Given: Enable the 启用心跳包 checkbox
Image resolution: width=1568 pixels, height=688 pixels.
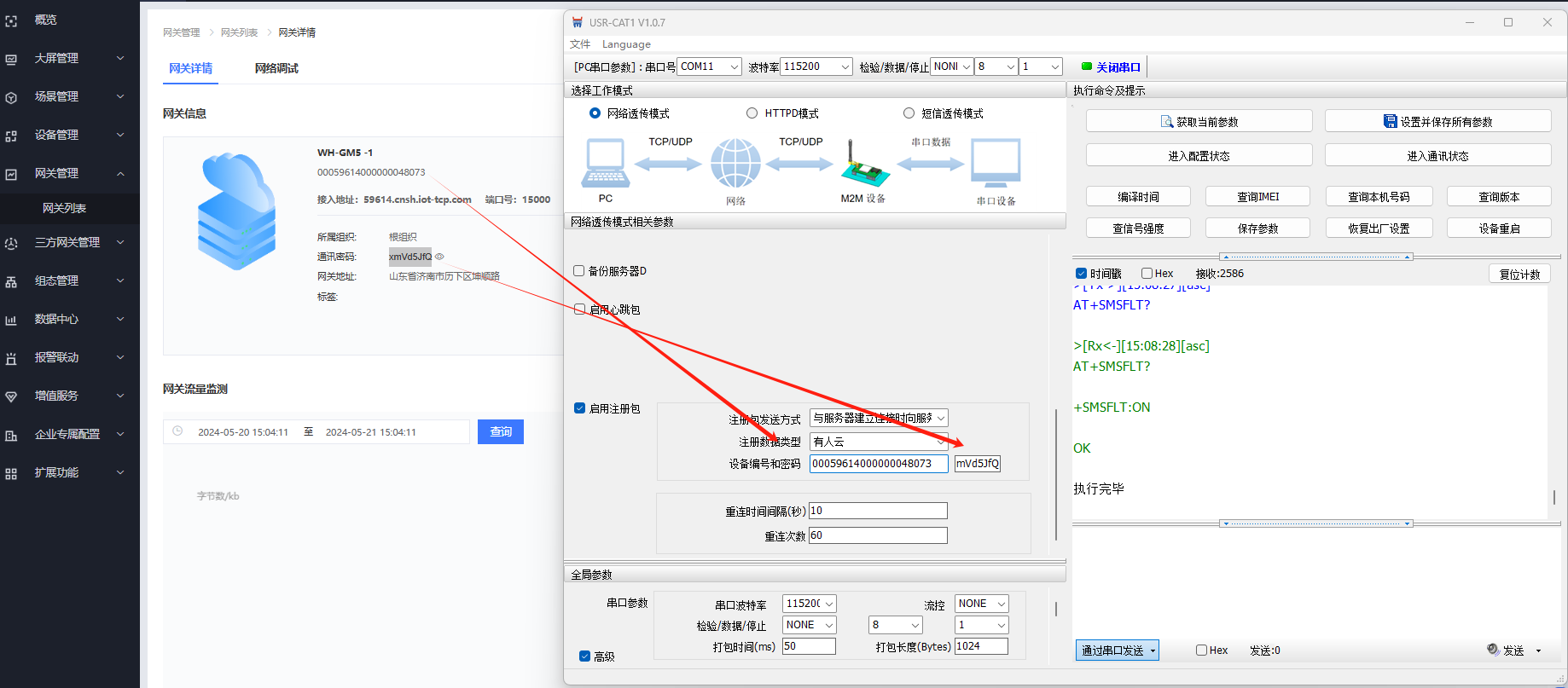Looking at the screenshot, I should [x=579, y=309].
